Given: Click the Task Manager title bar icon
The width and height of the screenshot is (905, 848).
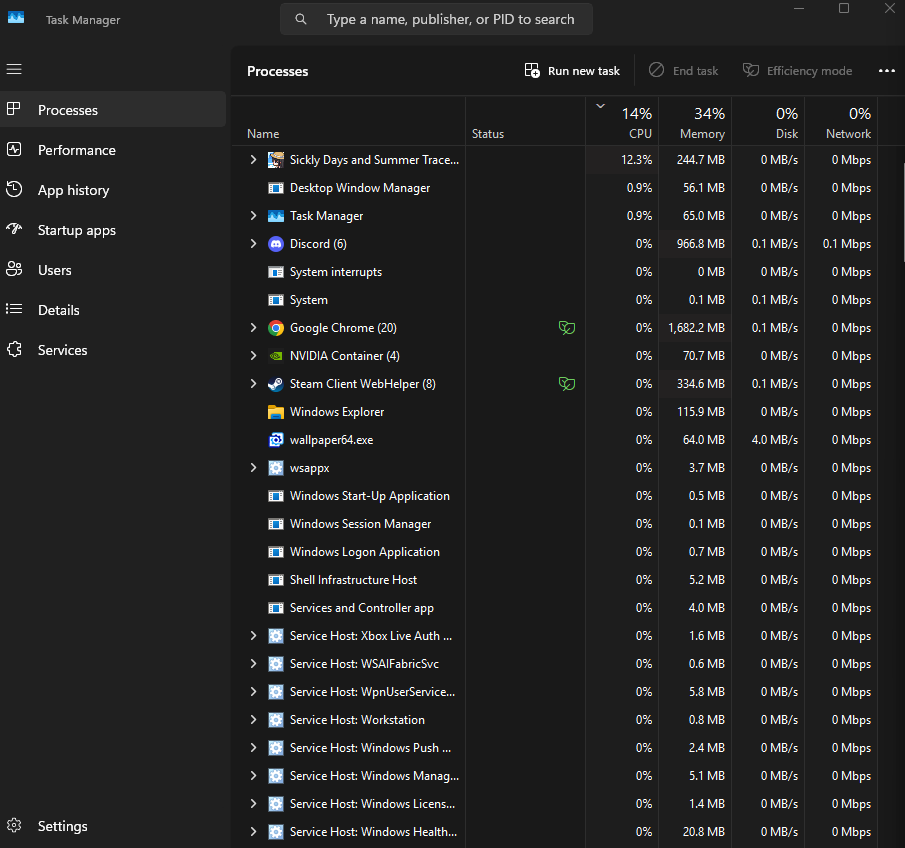Looking at the screenshot, I should [16, 17].
